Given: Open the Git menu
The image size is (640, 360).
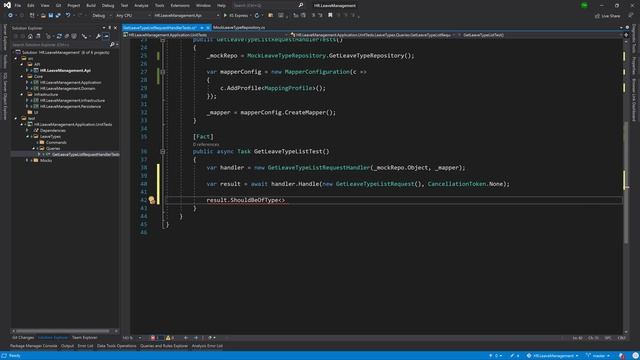Looking at the screenshot, I should tap(58, 6).
